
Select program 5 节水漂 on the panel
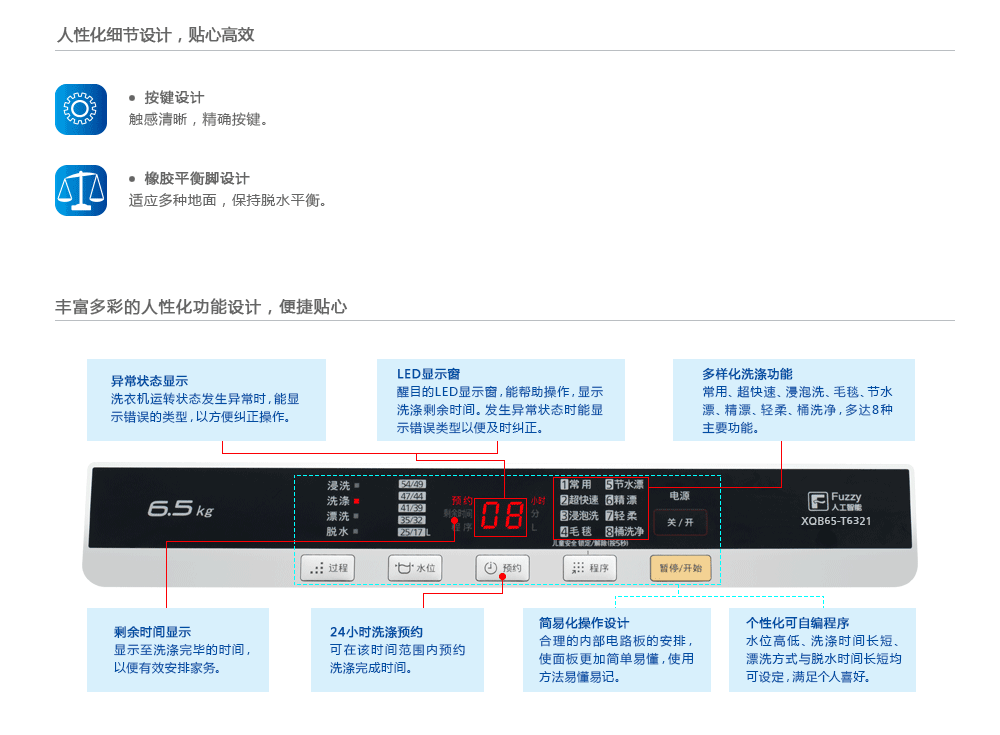(x=624, y=484)
